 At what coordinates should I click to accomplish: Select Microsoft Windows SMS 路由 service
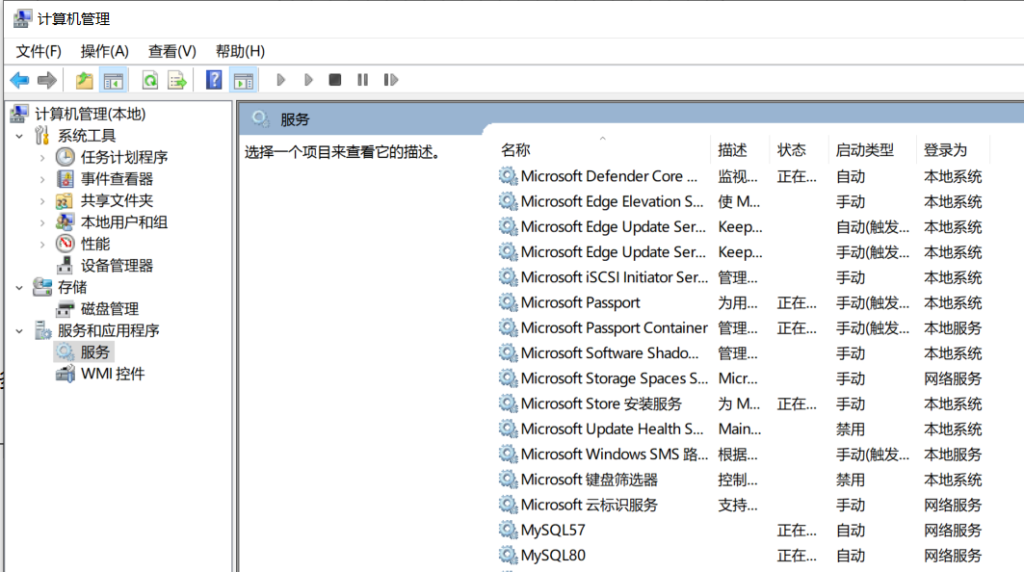[741, 454]
